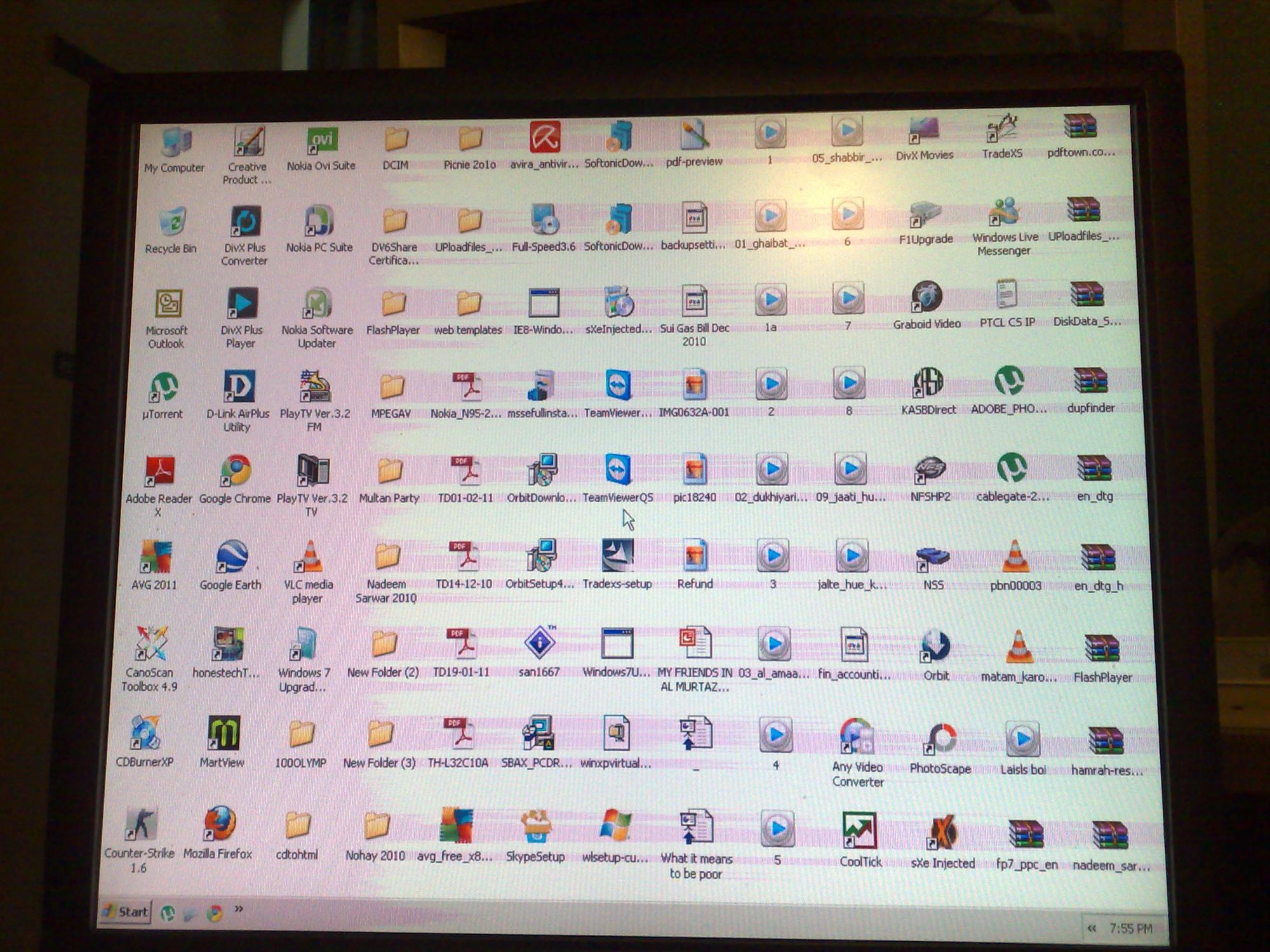Click the µTorrent desktop icon
The image size is (1270, 952).
(x=163, y=388)
